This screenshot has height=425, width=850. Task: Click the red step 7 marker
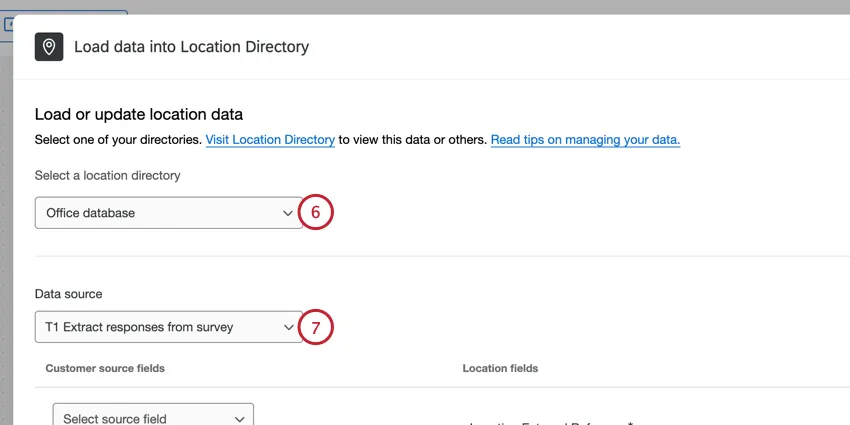tap(316, 327)
